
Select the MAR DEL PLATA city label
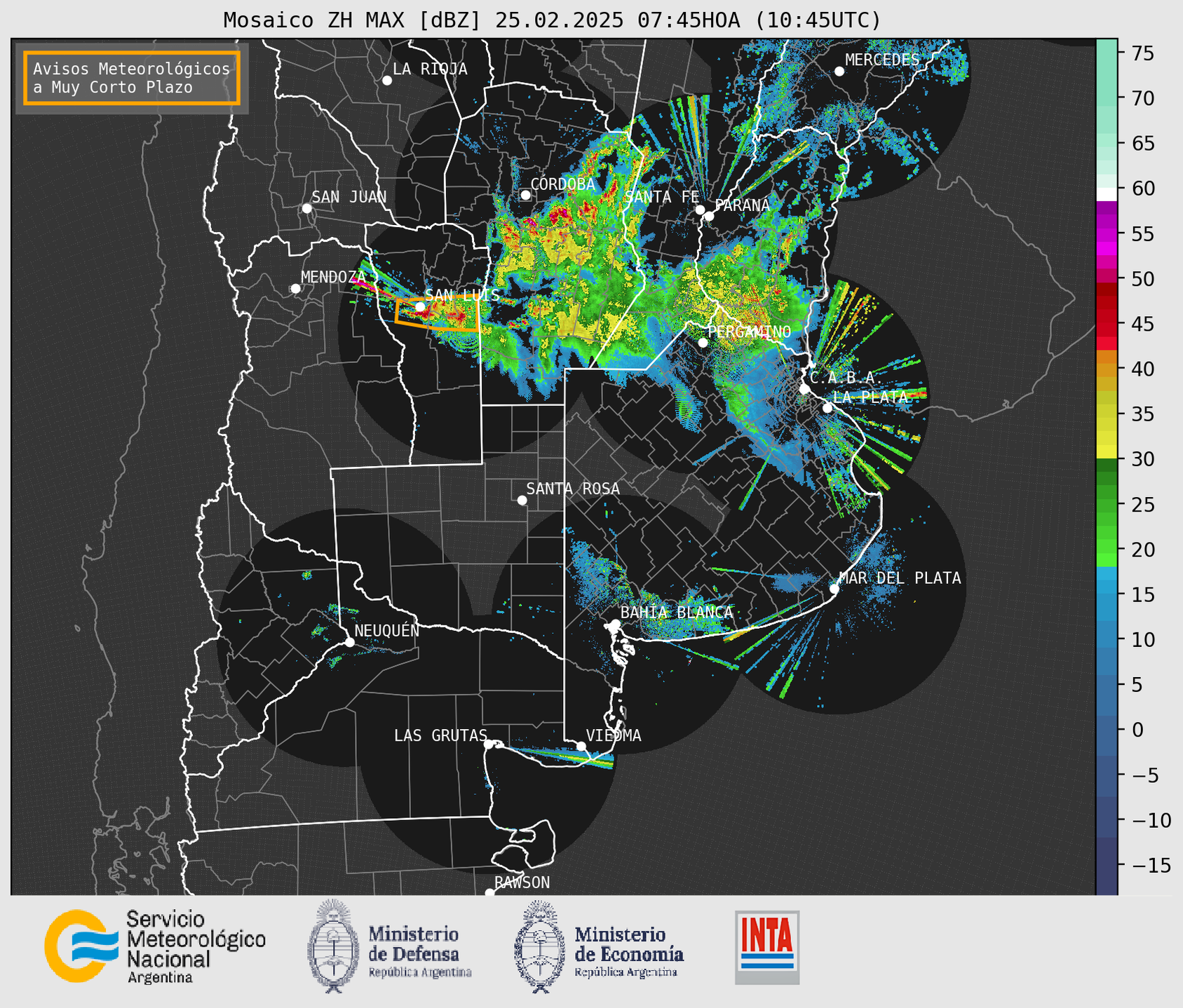(x=900, y=578)
